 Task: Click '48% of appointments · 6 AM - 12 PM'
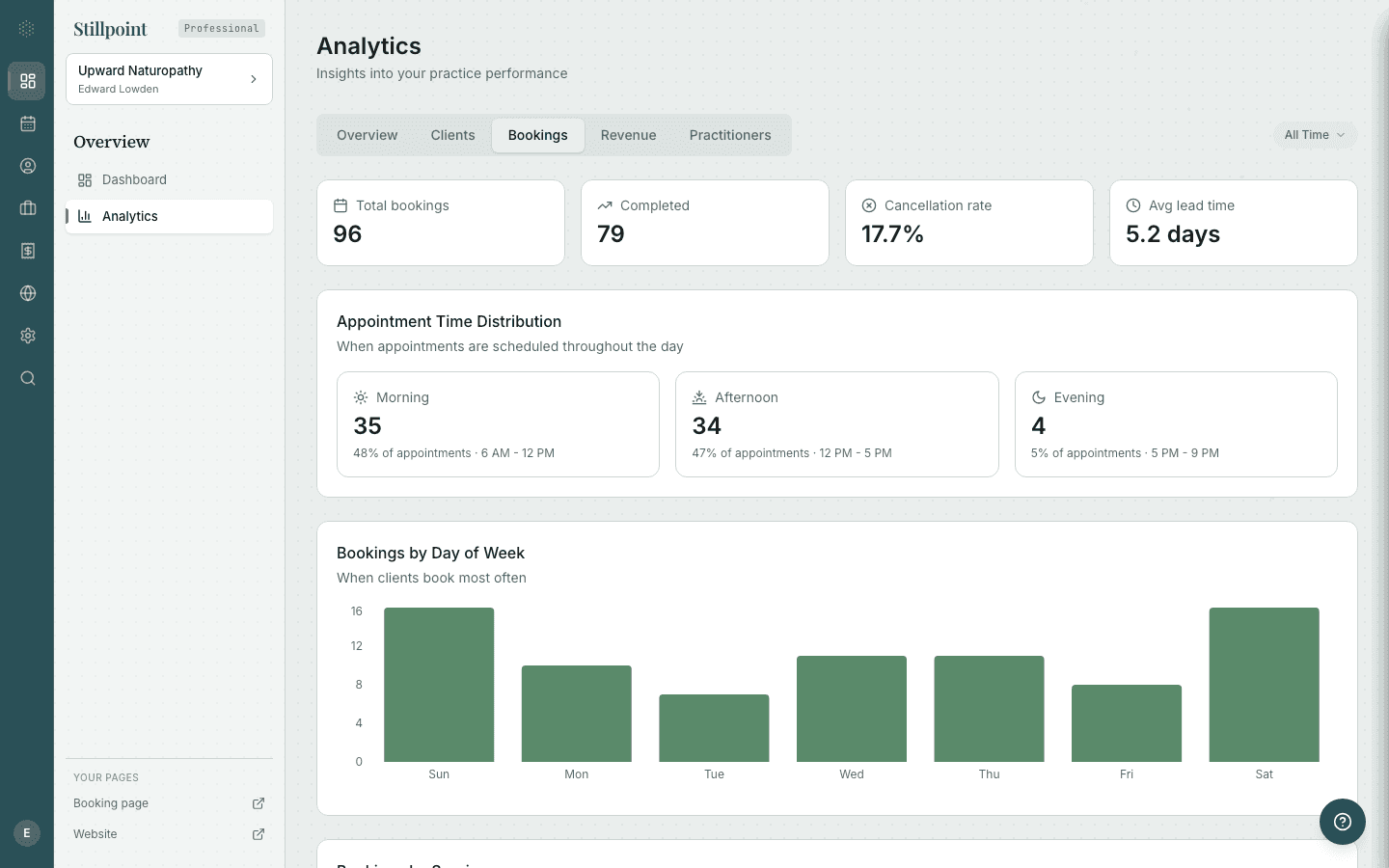[453, 453]
